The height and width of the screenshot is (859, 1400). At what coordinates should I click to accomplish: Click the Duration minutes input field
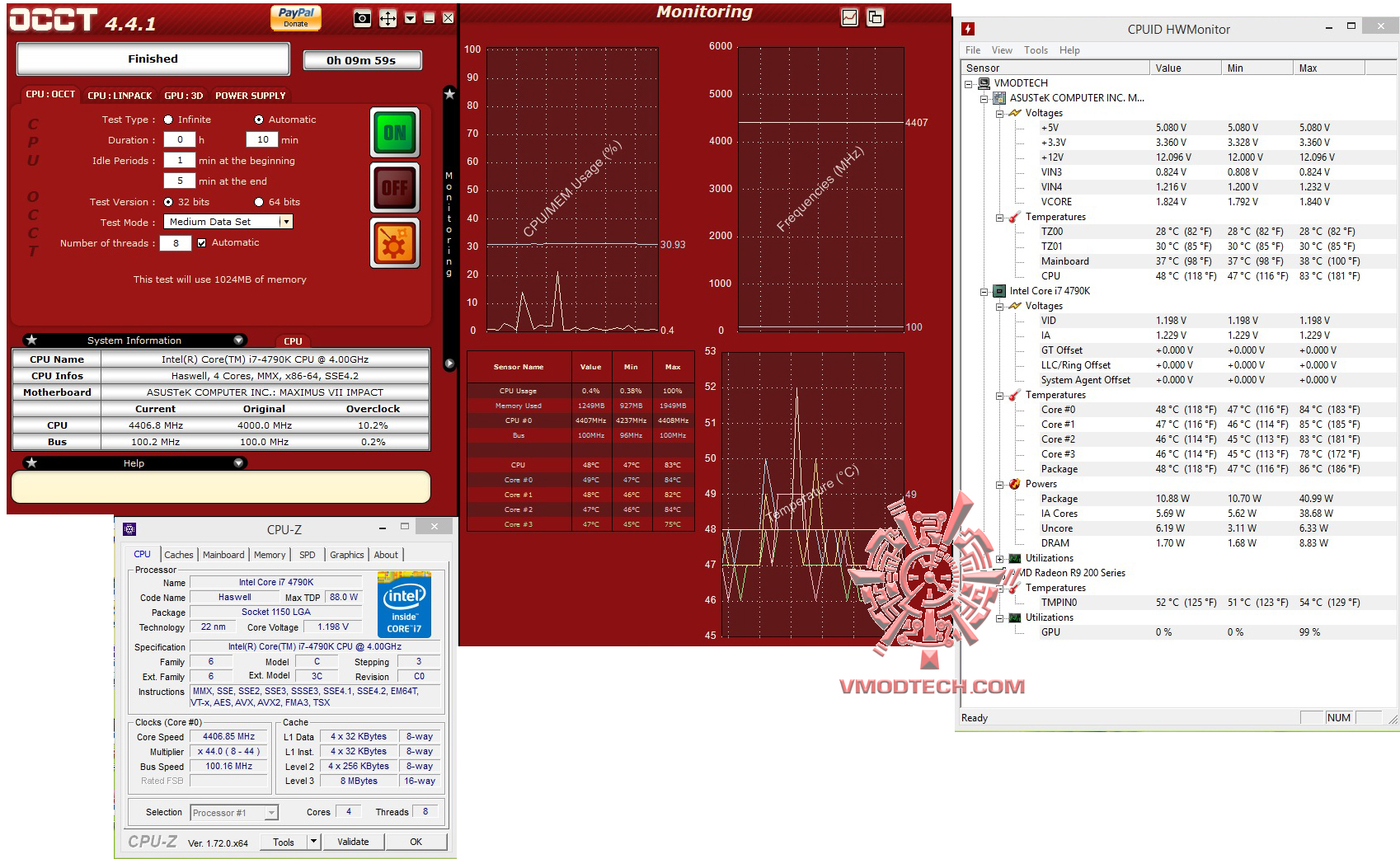click(262, 140)
